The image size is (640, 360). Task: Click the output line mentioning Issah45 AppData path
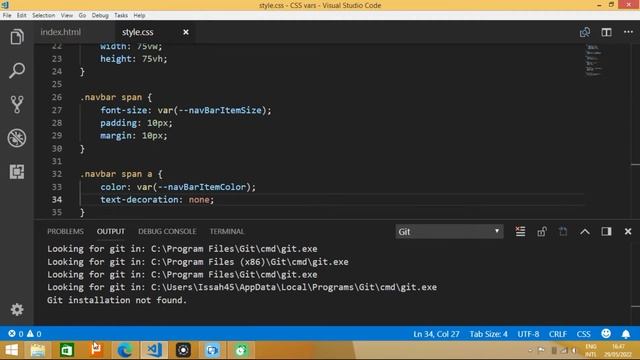tap(242, 287)
